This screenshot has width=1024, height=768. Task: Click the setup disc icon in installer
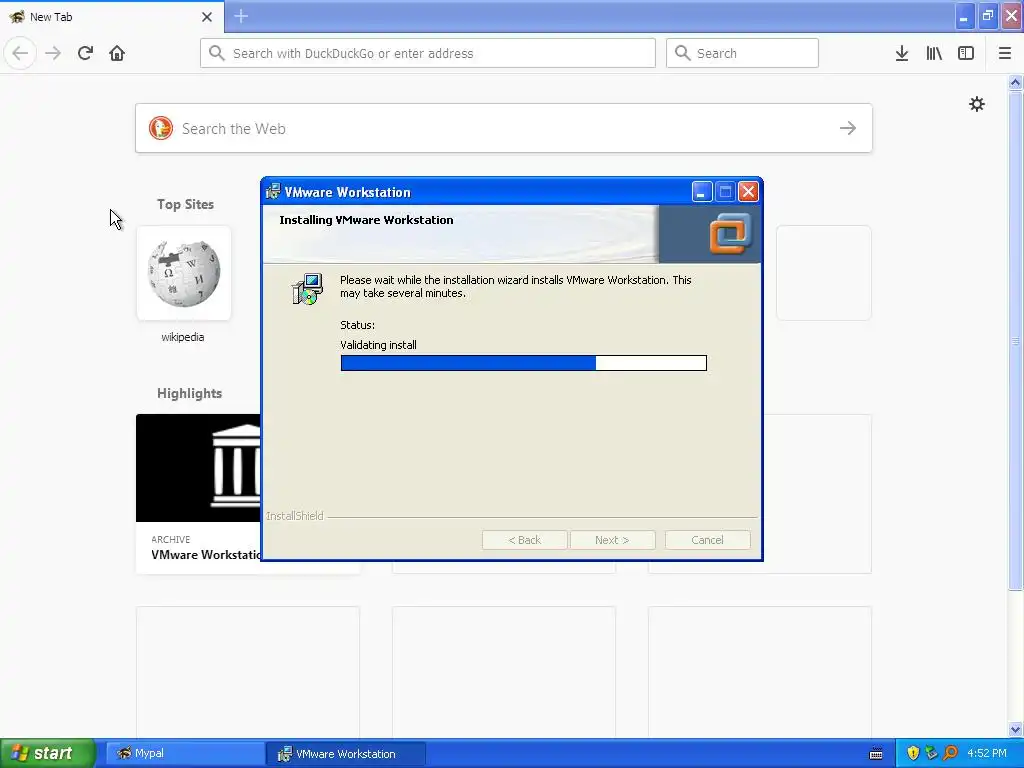[x=307, y=289]
